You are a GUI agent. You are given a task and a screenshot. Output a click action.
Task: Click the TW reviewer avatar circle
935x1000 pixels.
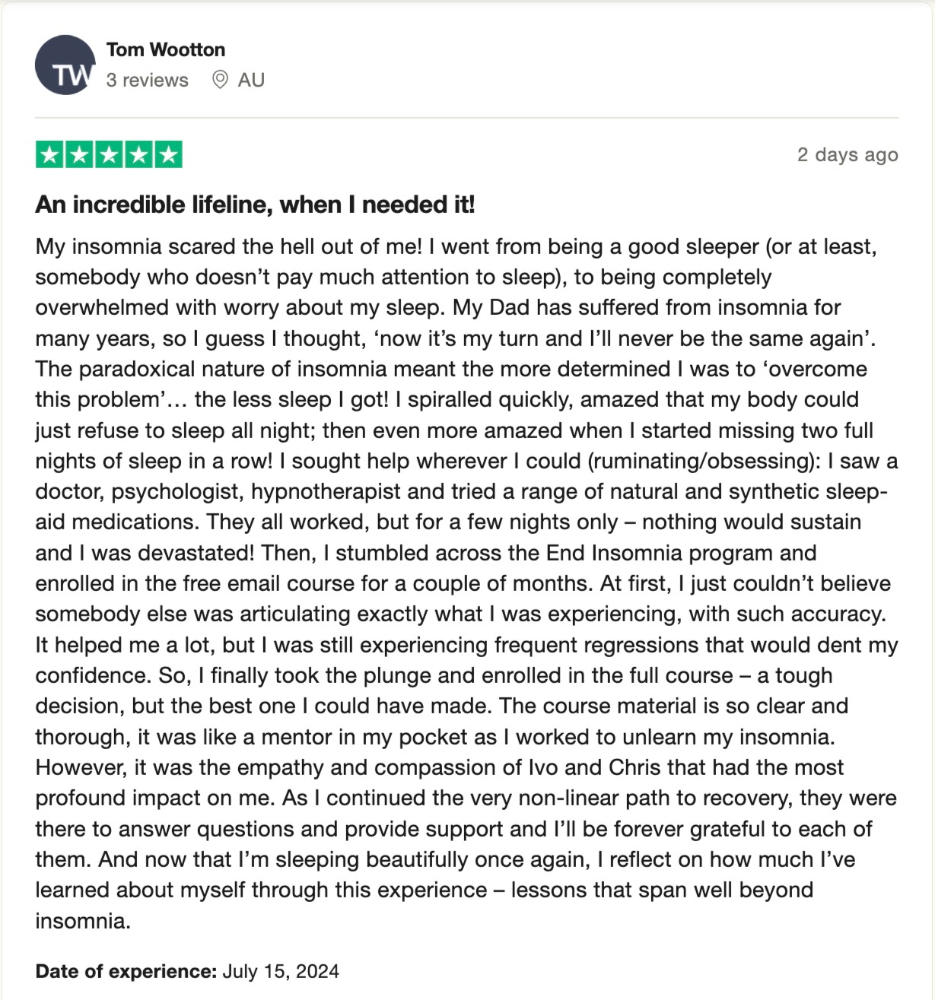click(x=65, y=65)
